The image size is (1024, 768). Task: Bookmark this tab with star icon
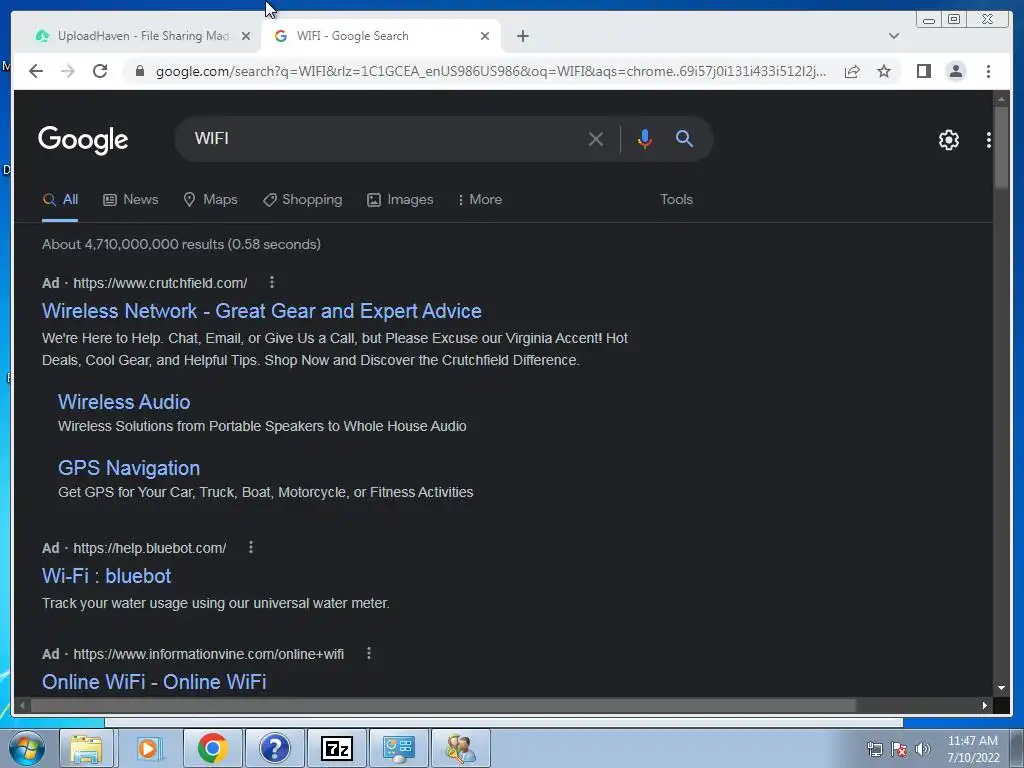[x=884, y=71]
